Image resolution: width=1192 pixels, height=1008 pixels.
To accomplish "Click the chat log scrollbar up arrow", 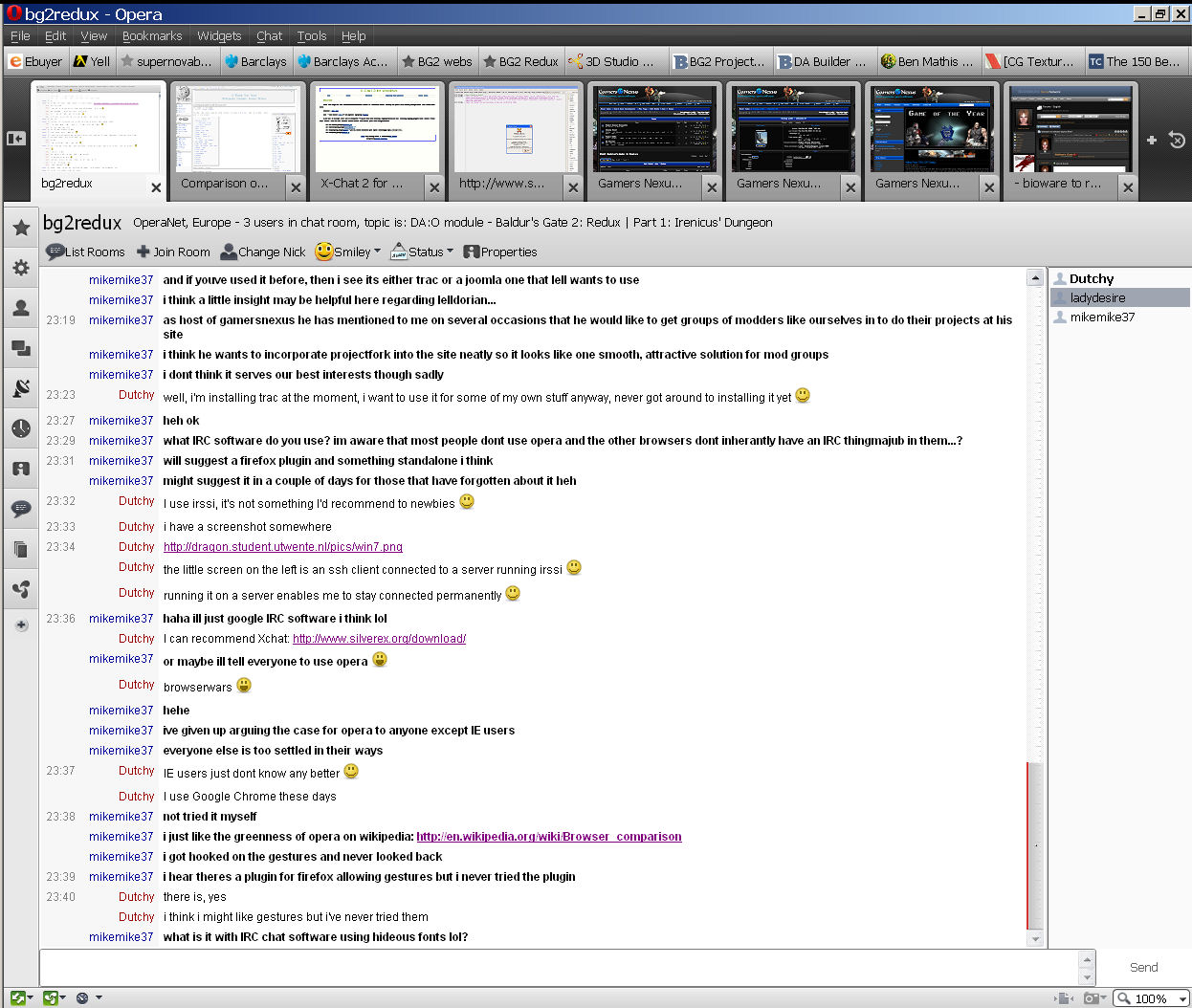I will (1034, 278).
